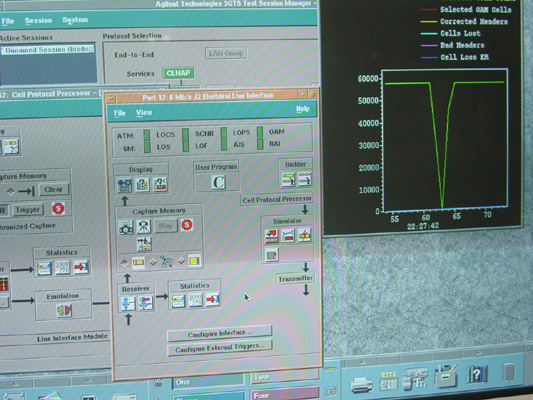Expand subpanel arrow above leftmost front panel icon
Image resolution: width=533 pixels, height=400 pixels.
(14, 383)
